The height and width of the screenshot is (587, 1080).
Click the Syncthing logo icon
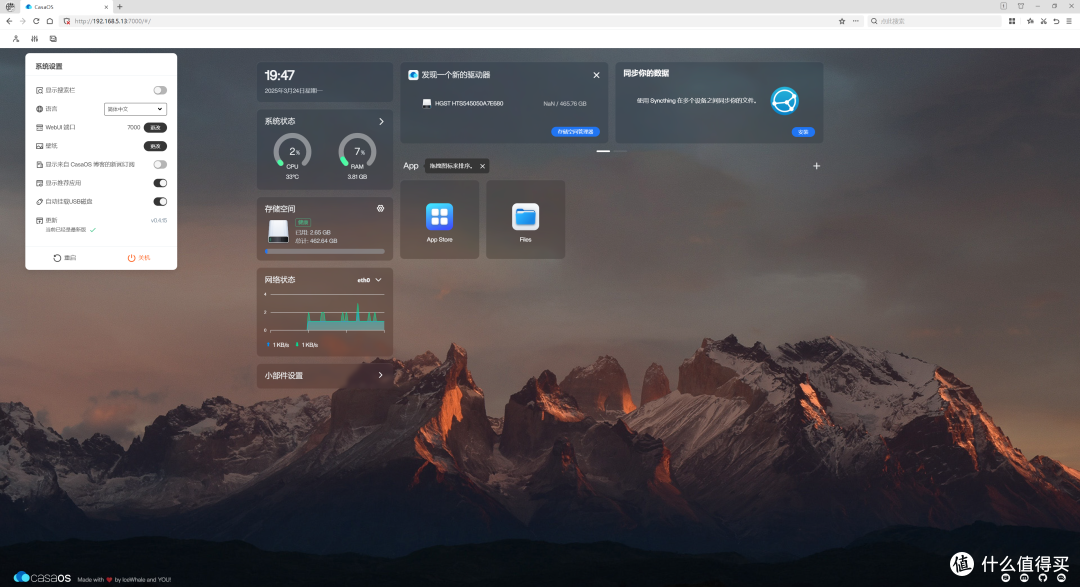coord(784,101)
